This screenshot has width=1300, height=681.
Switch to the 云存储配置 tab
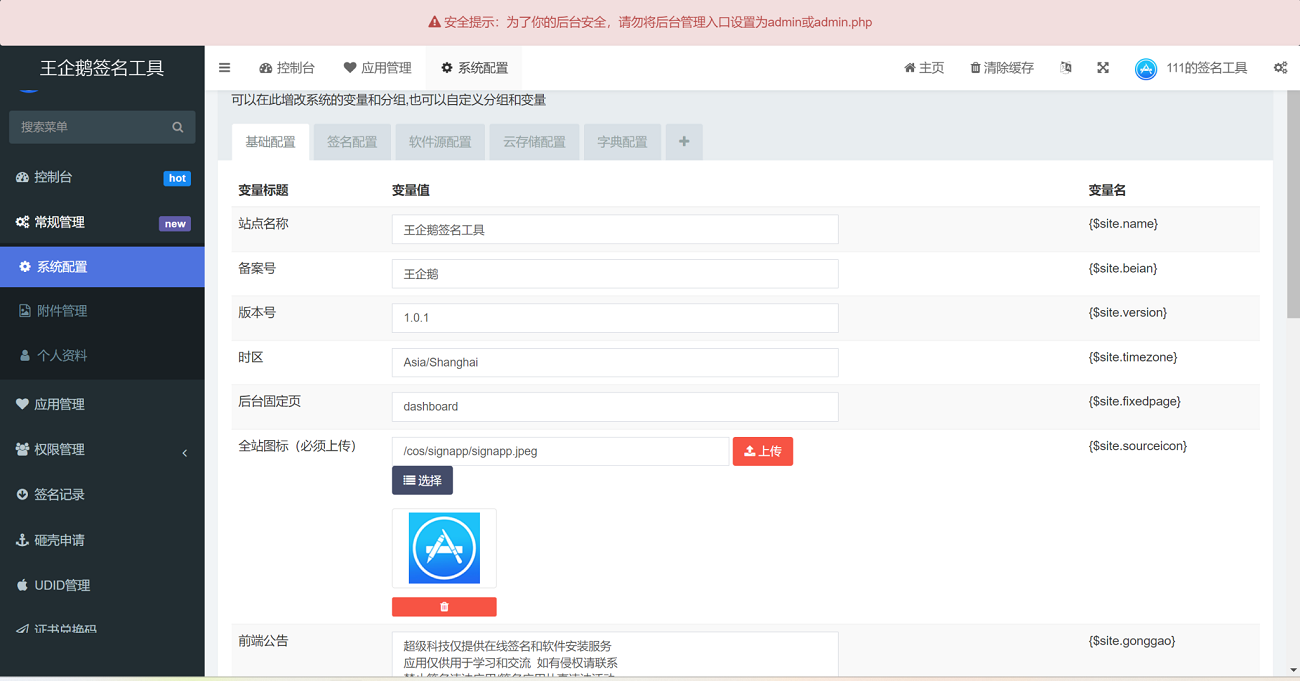click(x=534, y=142)
